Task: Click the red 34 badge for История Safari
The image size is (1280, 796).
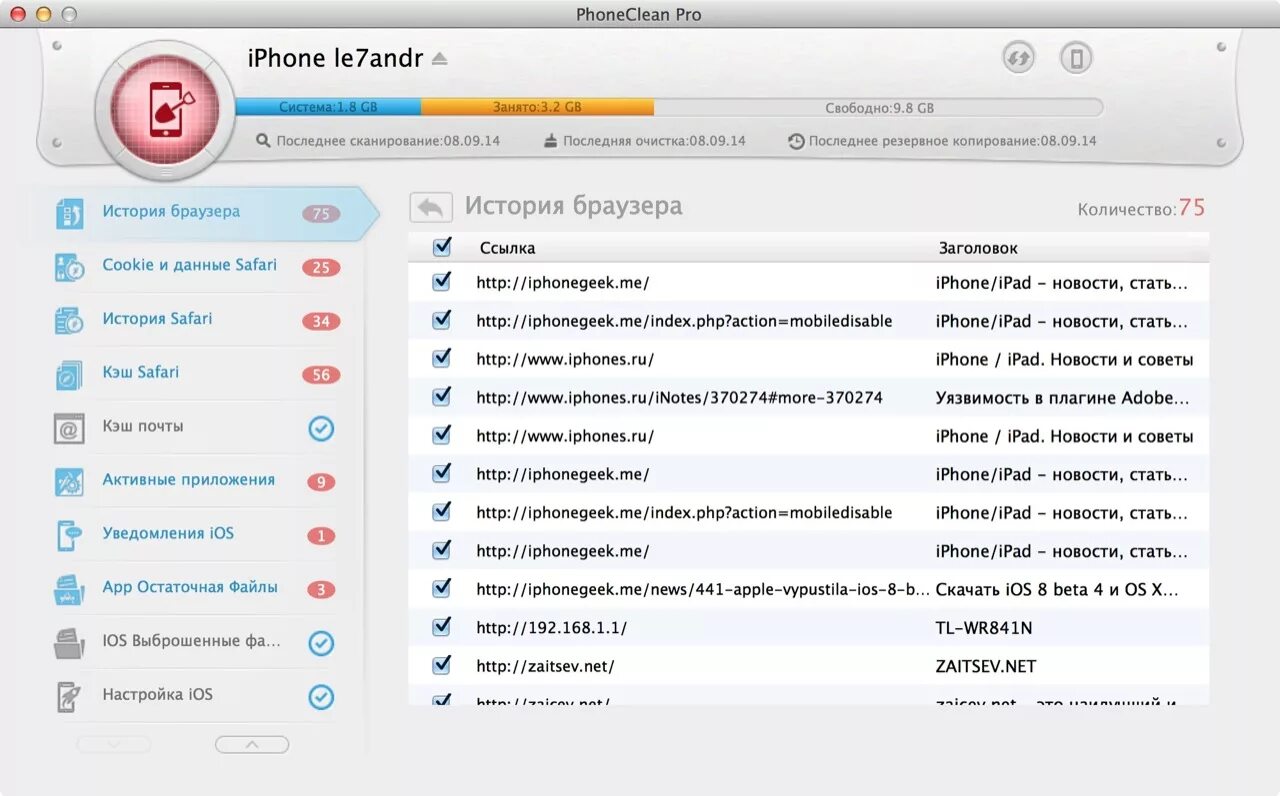Action: (321, 322)
